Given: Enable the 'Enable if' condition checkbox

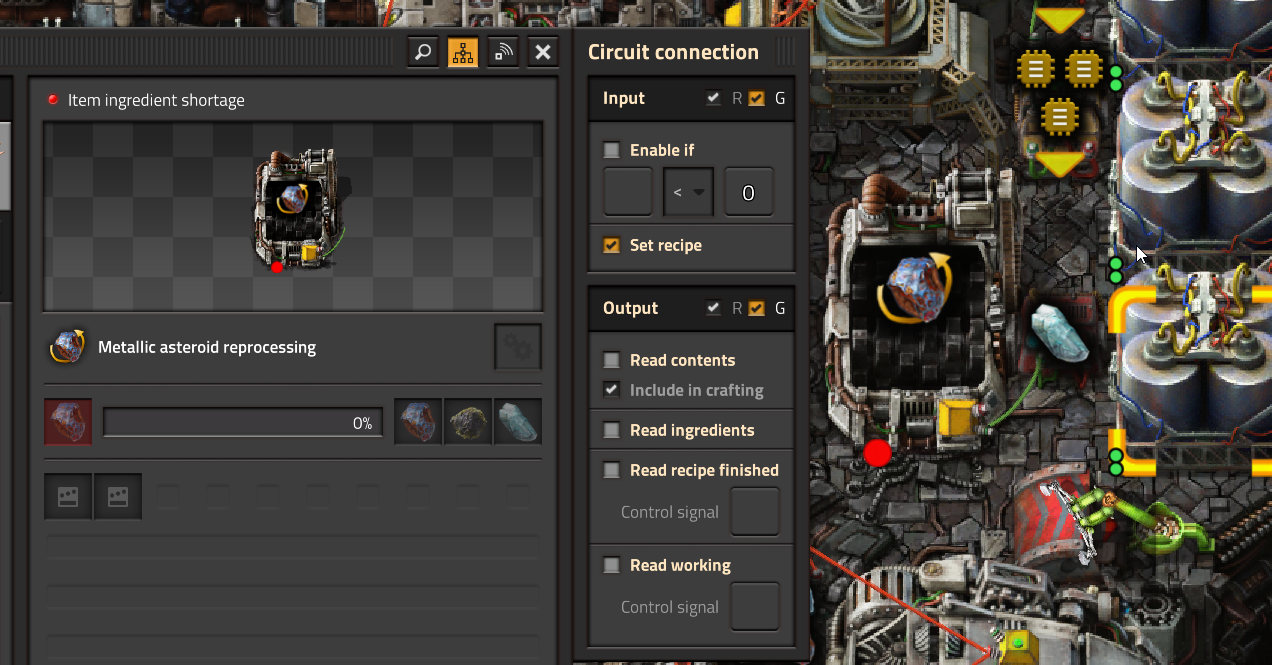Looking at the screenshot, I should [612, 150].
